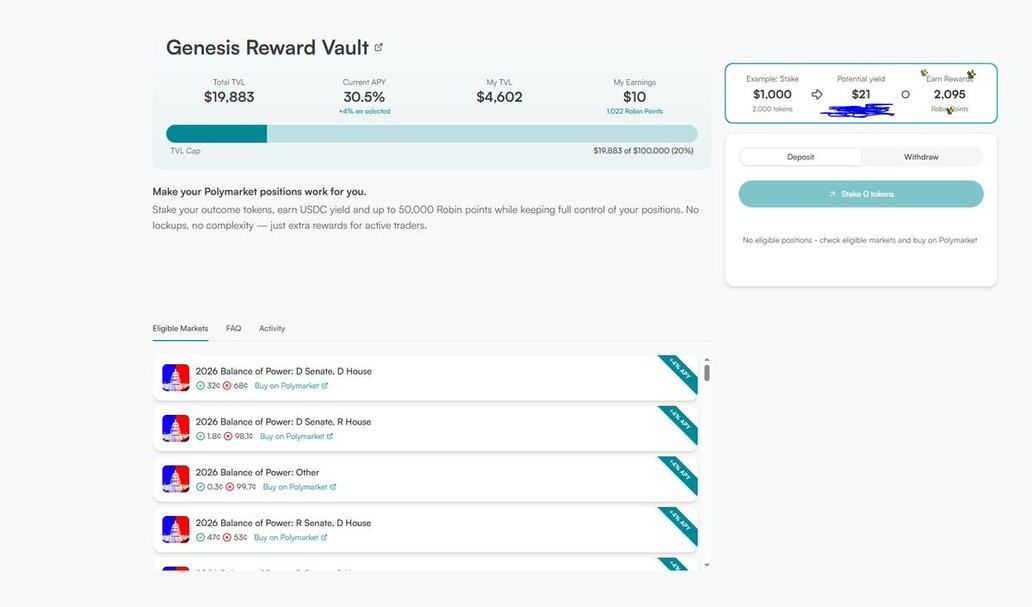
Task: Open the Activity tab
Action: point(272,328)
